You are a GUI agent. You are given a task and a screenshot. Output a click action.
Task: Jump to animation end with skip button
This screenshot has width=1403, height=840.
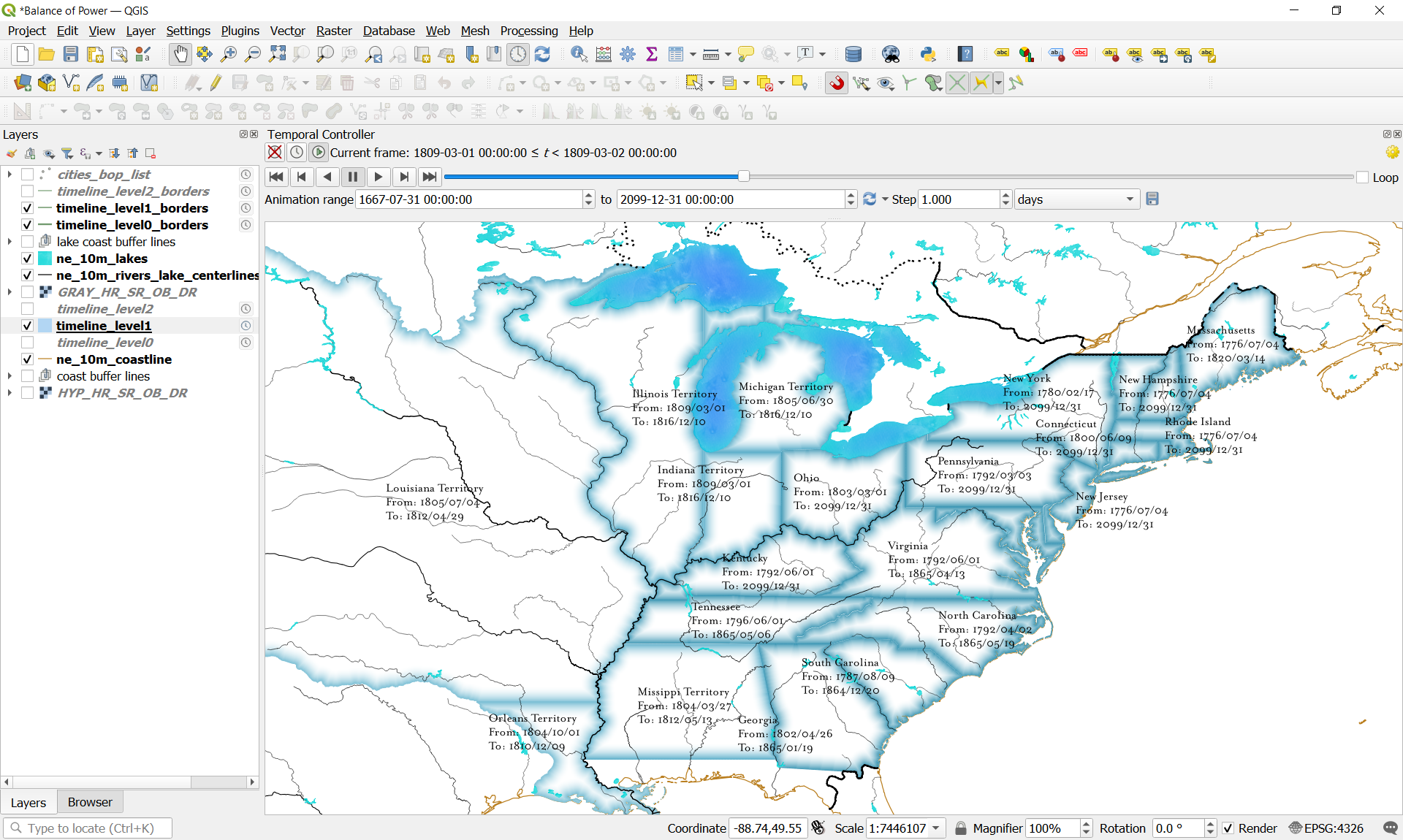[429, 177]
